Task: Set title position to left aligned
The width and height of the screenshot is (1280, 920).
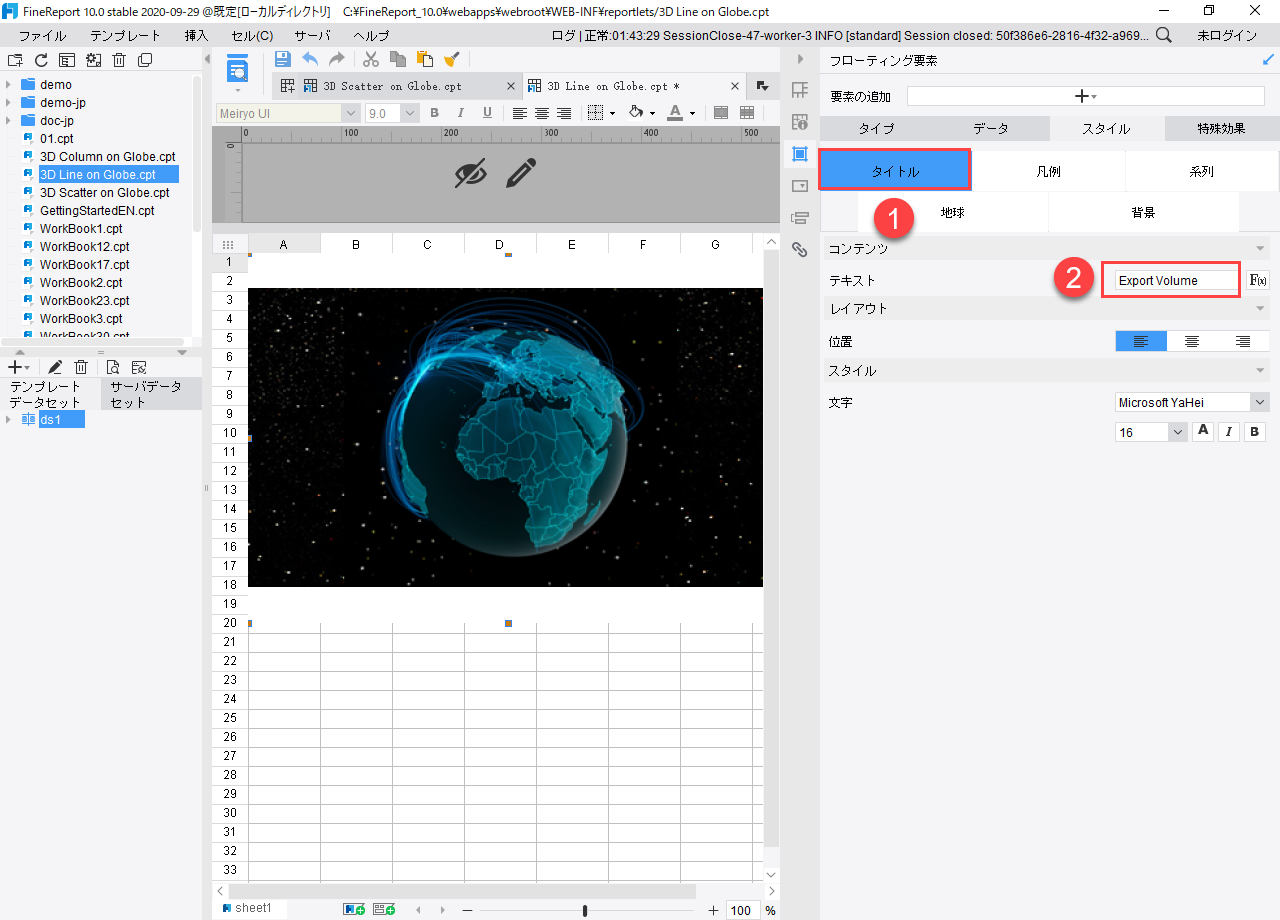Action: [1141, 341]
